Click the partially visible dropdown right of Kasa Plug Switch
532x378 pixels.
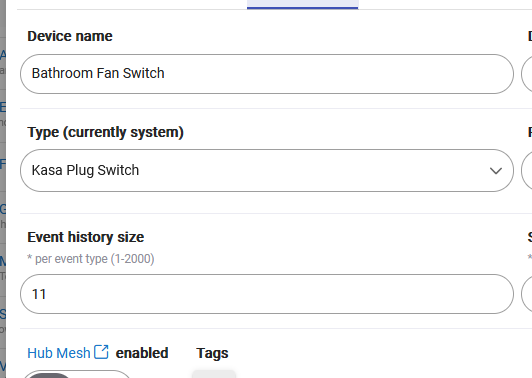527,170
